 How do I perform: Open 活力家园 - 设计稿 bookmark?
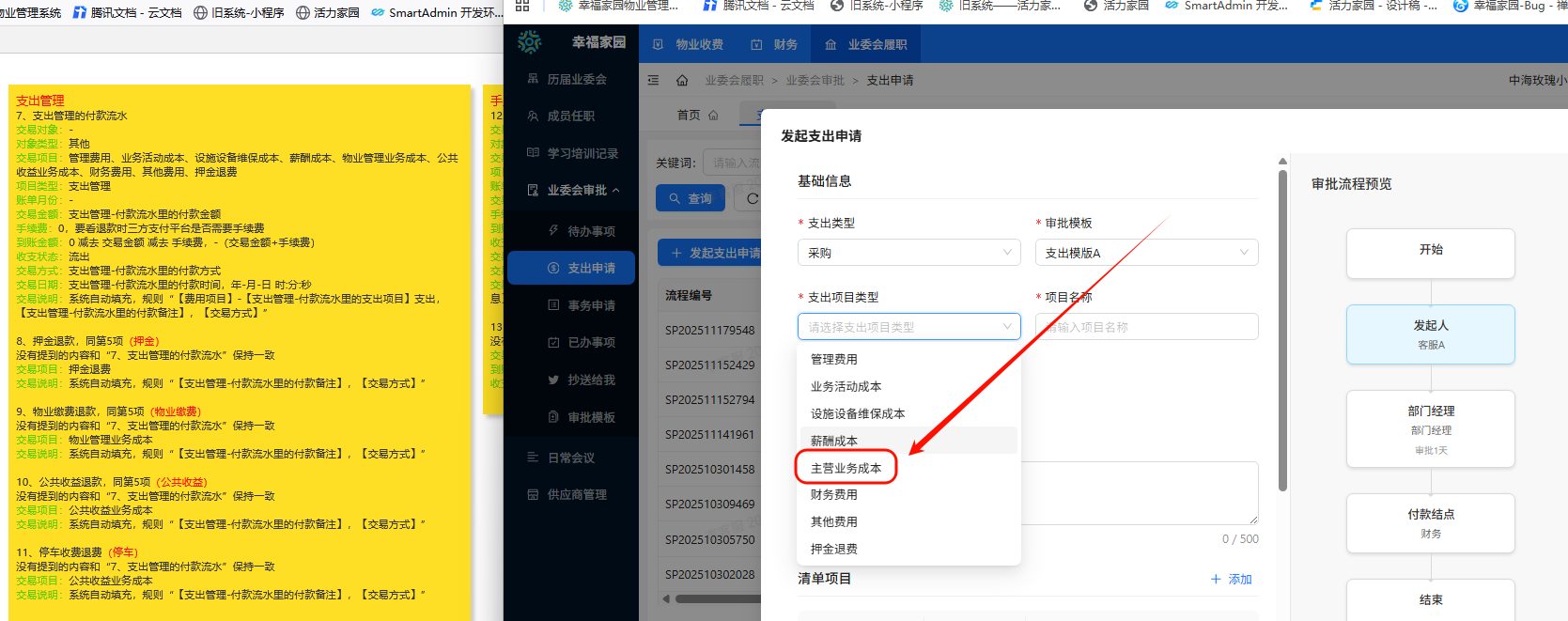(1374, 6)
